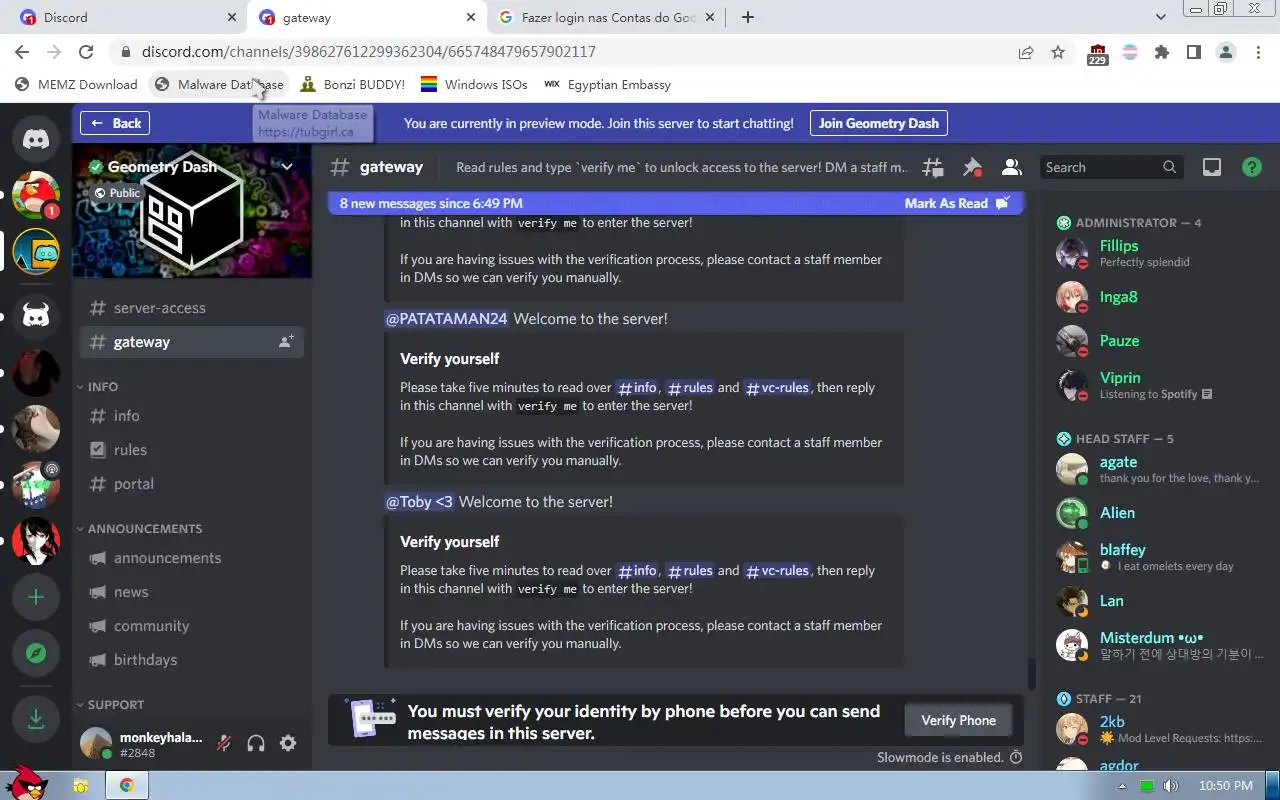1280x800 pixels.
Task: Click the message list scrollbar
Action: [1031, 674]
